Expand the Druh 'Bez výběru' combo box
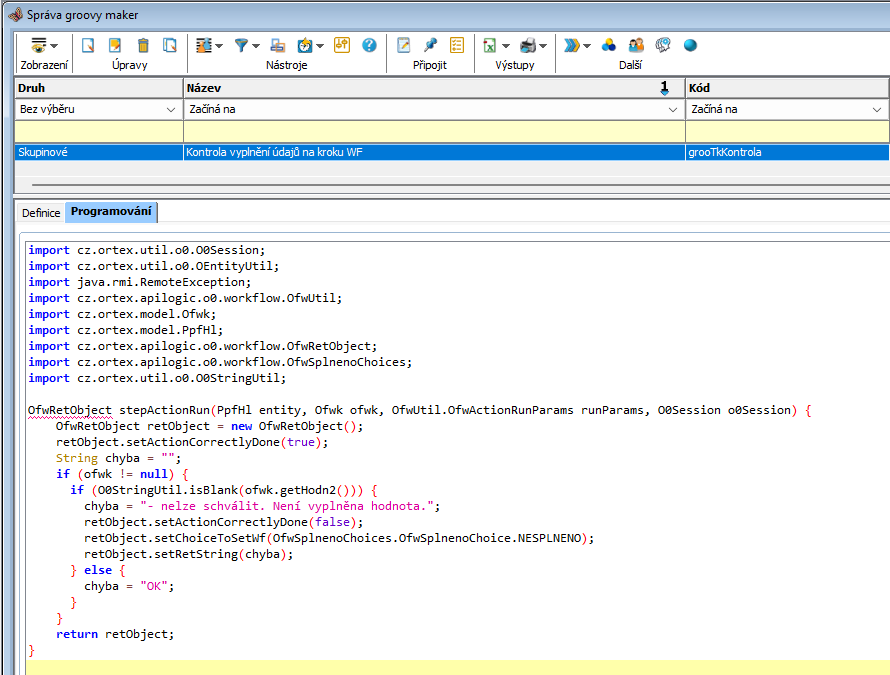This screenshot has width=890, height=675. [x=169, y=109]
